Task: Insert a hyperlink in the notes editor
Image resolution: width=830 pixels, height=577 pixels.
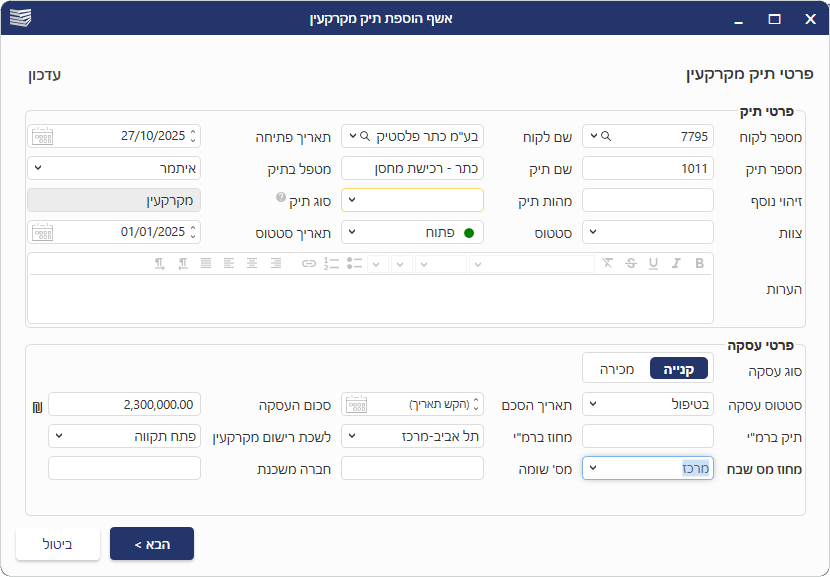Action: click(x=309, y=263)
